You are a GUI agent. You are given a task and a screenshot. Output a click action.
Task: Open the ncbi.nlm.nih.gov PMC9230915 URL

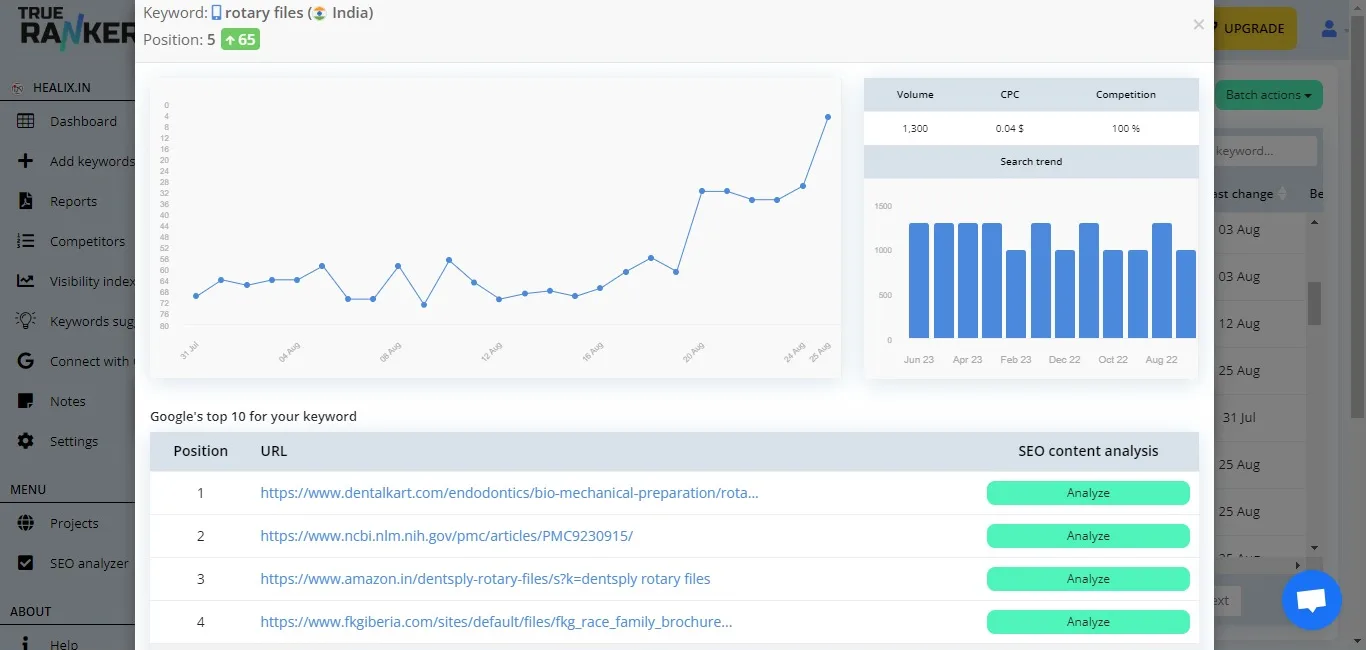pos(447,536)
